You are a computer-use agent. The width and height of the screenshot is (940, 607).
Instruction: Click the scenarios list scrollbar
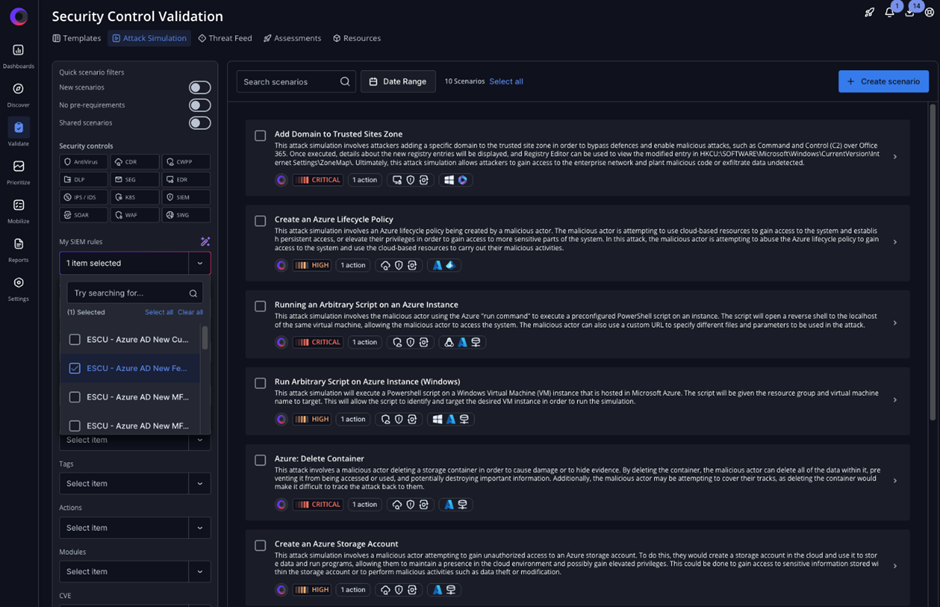(932, 262)
